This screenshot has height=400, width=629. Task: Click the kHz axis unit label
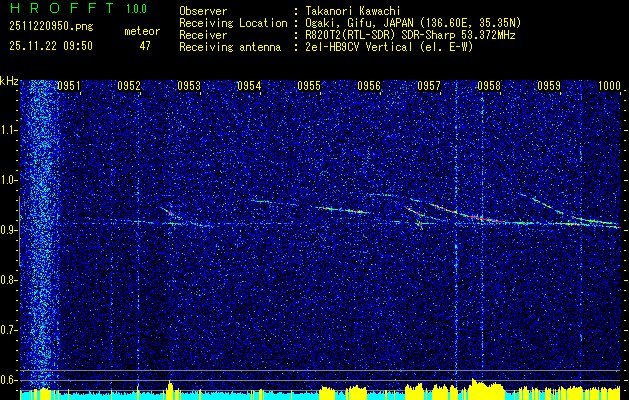pyautogui.click(x=9, y=81)
